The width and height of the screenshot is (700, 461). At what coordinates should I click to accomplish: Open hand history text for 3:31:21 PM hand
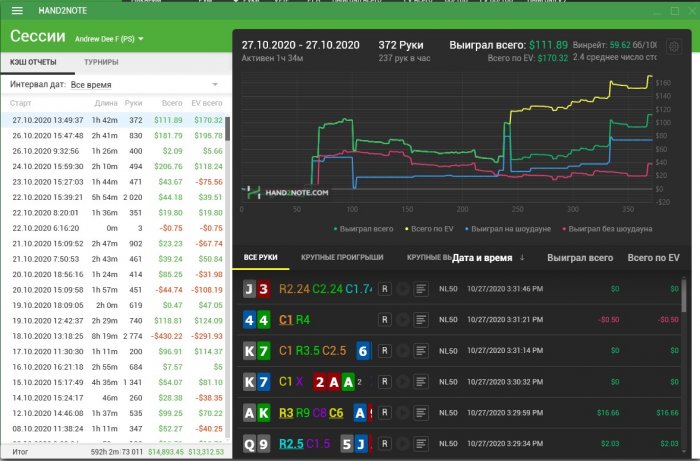pos(421,320)
